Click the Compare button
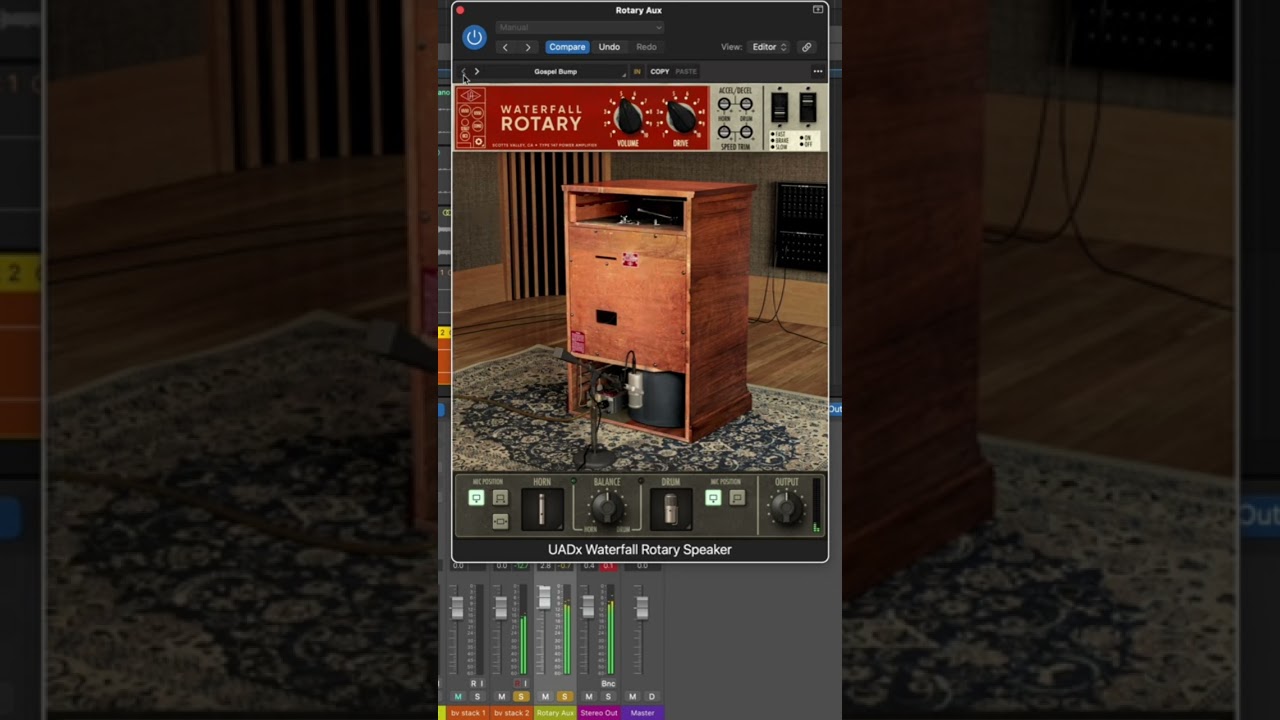1280x720 pixels. pyautogui.click(x=567, y=47)
